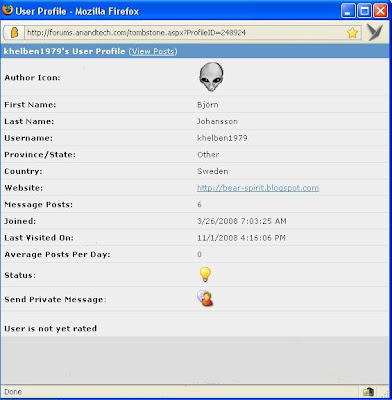The width and height of the screenshot is (392, 400).
Task: Click the Average Posts Per Day value 0
Action: (x=199, y=255)
